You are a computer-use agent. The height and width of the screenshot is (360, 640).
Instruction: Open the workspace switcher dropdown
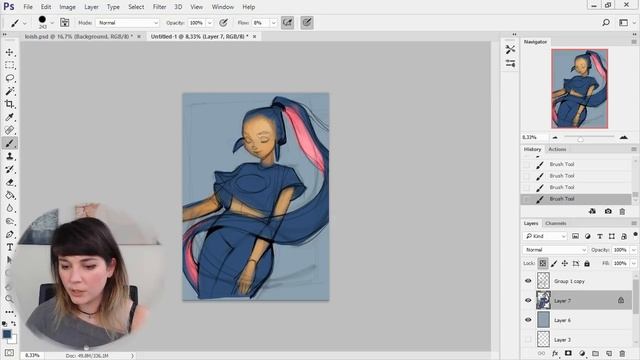point(626,22)
